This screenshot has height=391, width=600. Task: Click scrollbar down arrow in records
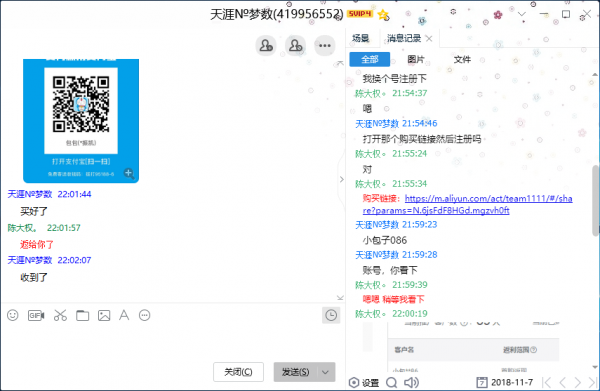pyautogui.click(x=595, y=368)
